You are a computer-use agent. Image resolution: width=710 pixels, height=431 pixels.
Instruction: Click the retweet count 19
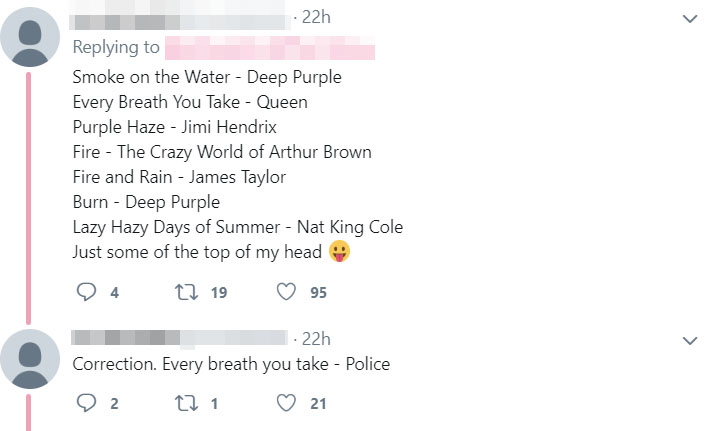click(220, 293)
